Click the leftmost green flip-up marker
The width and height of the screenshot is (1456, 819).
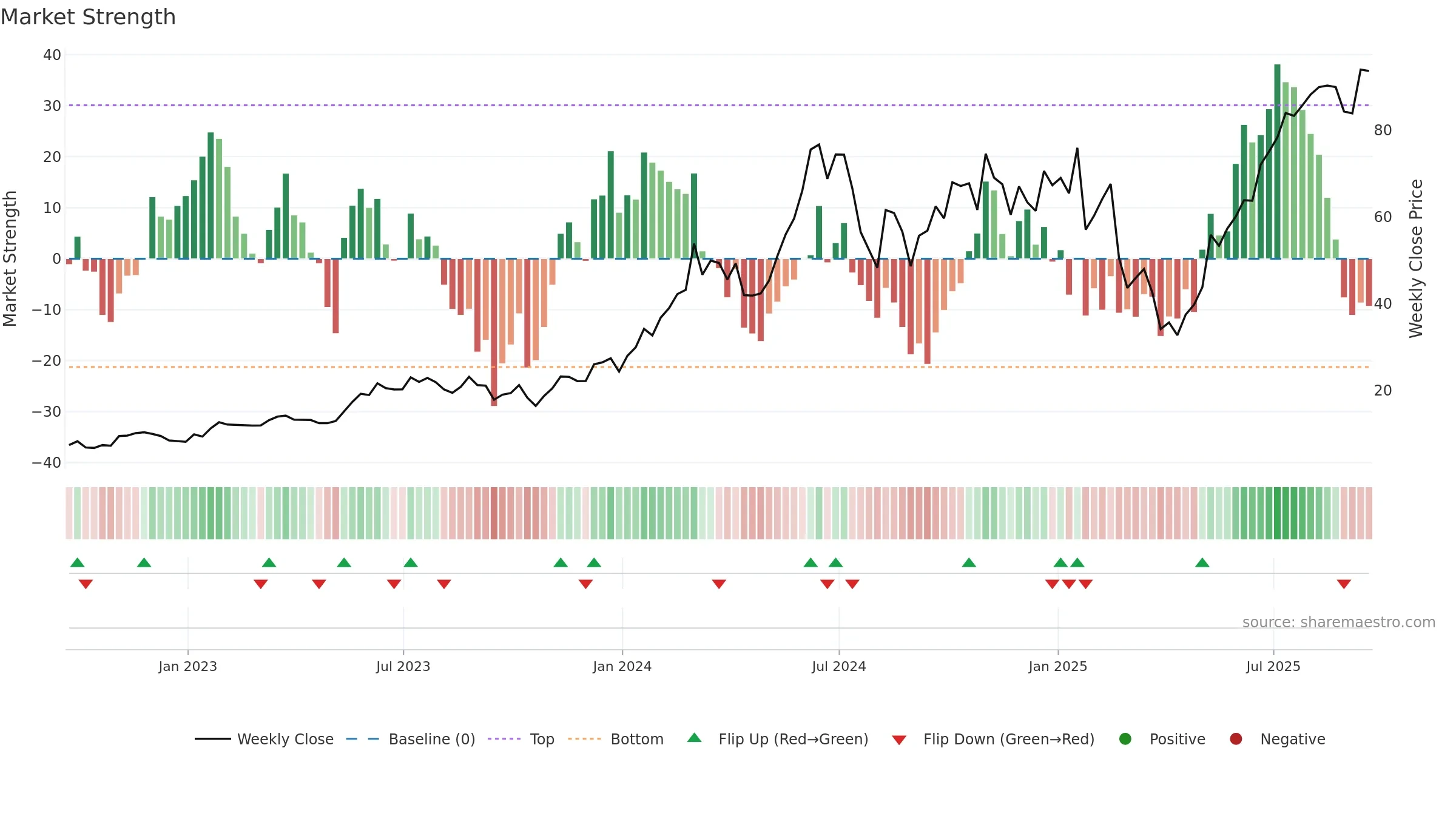(x=78, y=562)
